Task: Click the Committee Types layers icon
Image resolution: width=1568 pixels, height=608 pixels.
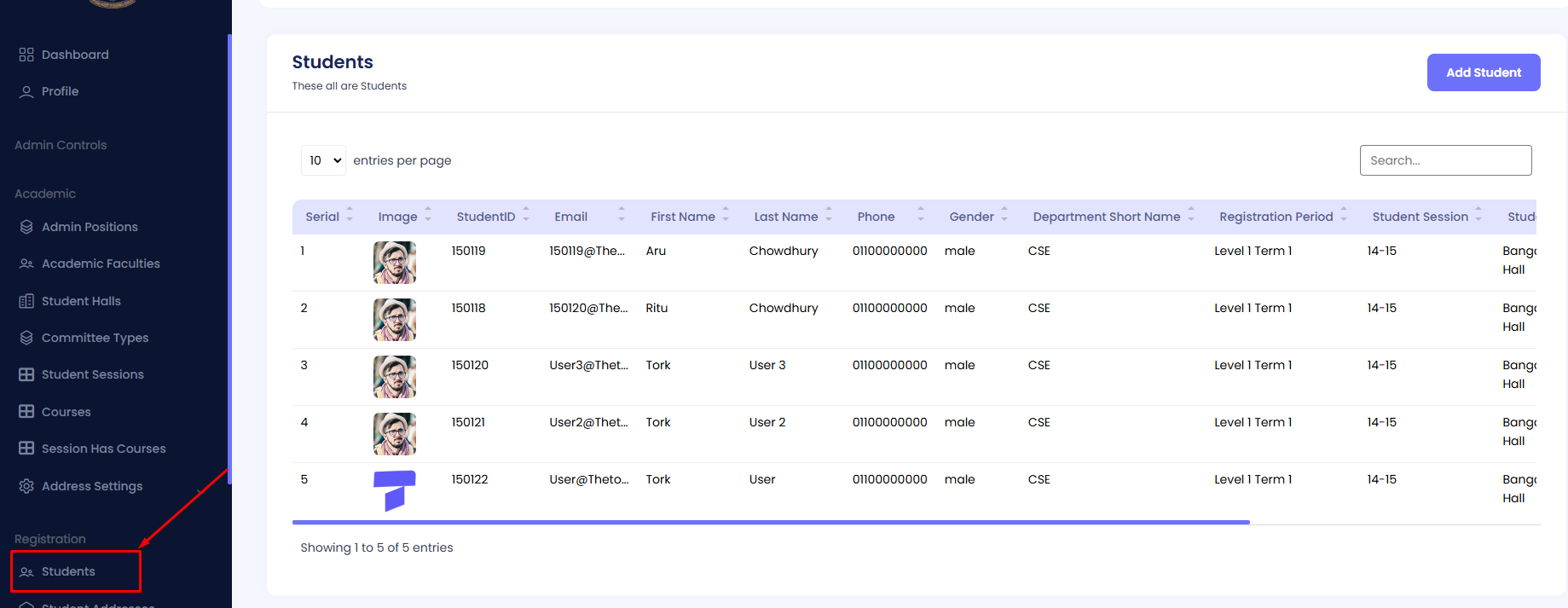Action: pyautogui.click(x=26, y=338)
